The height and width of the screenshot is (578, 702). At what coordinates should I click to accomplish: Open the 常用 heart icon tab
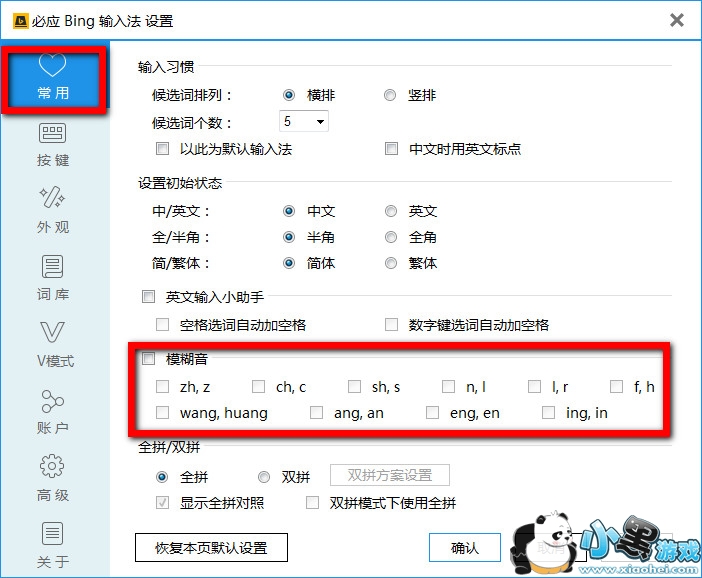coord(53,77)
